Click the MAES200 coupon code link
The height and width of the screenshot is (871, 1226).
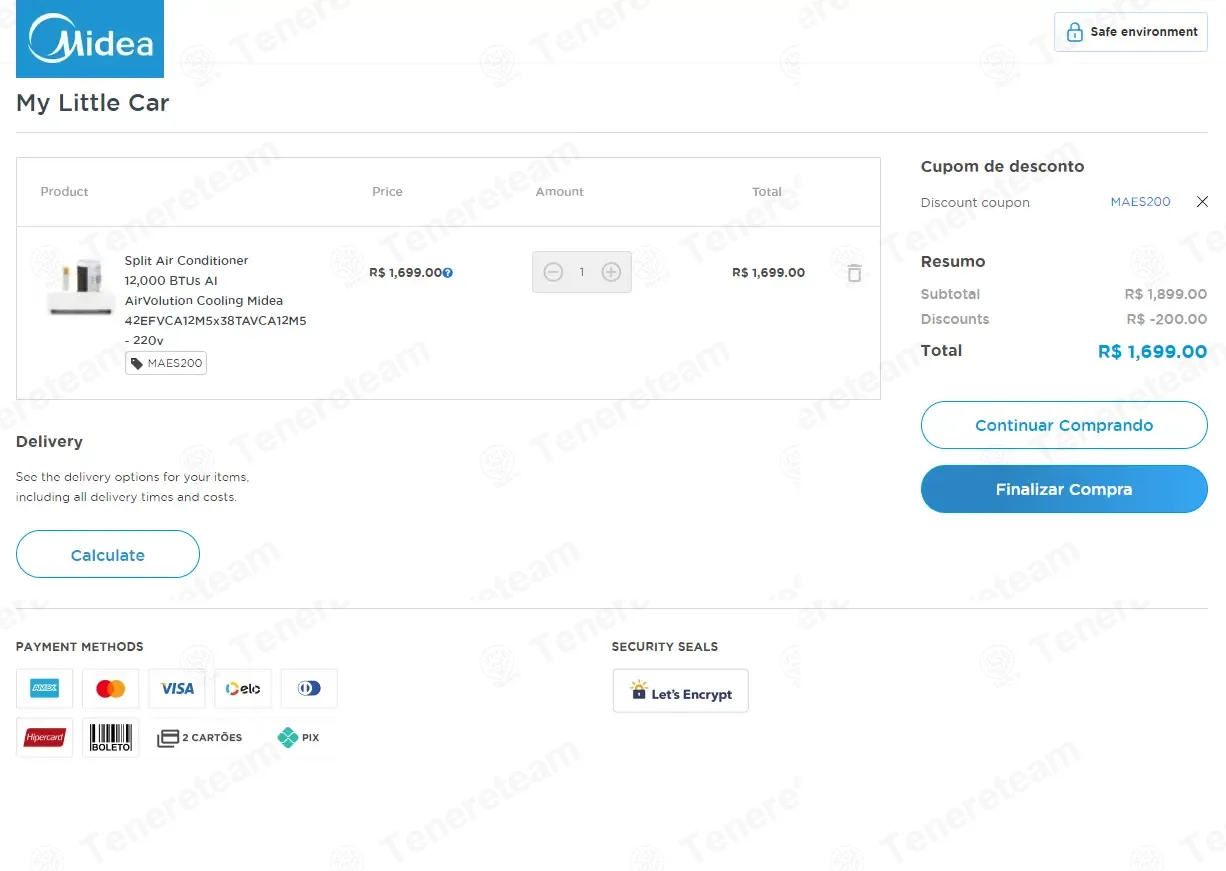pyautogui.click(x=1140, y=202)
